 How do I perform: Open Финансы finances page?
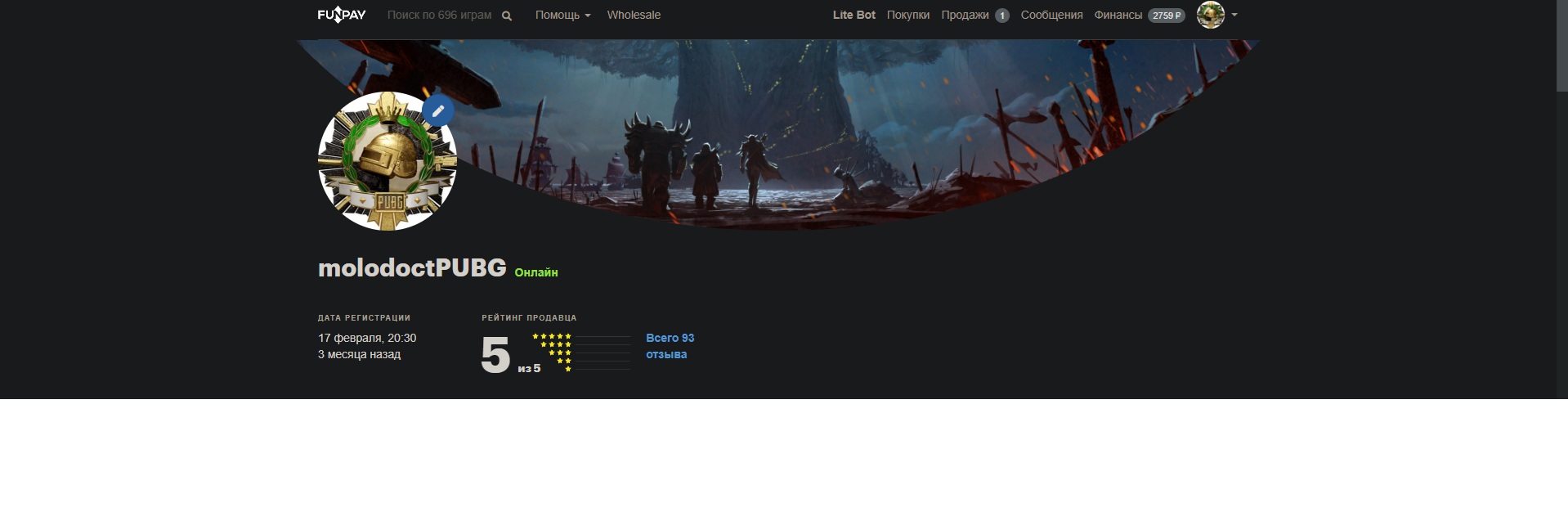(1118, 15)
